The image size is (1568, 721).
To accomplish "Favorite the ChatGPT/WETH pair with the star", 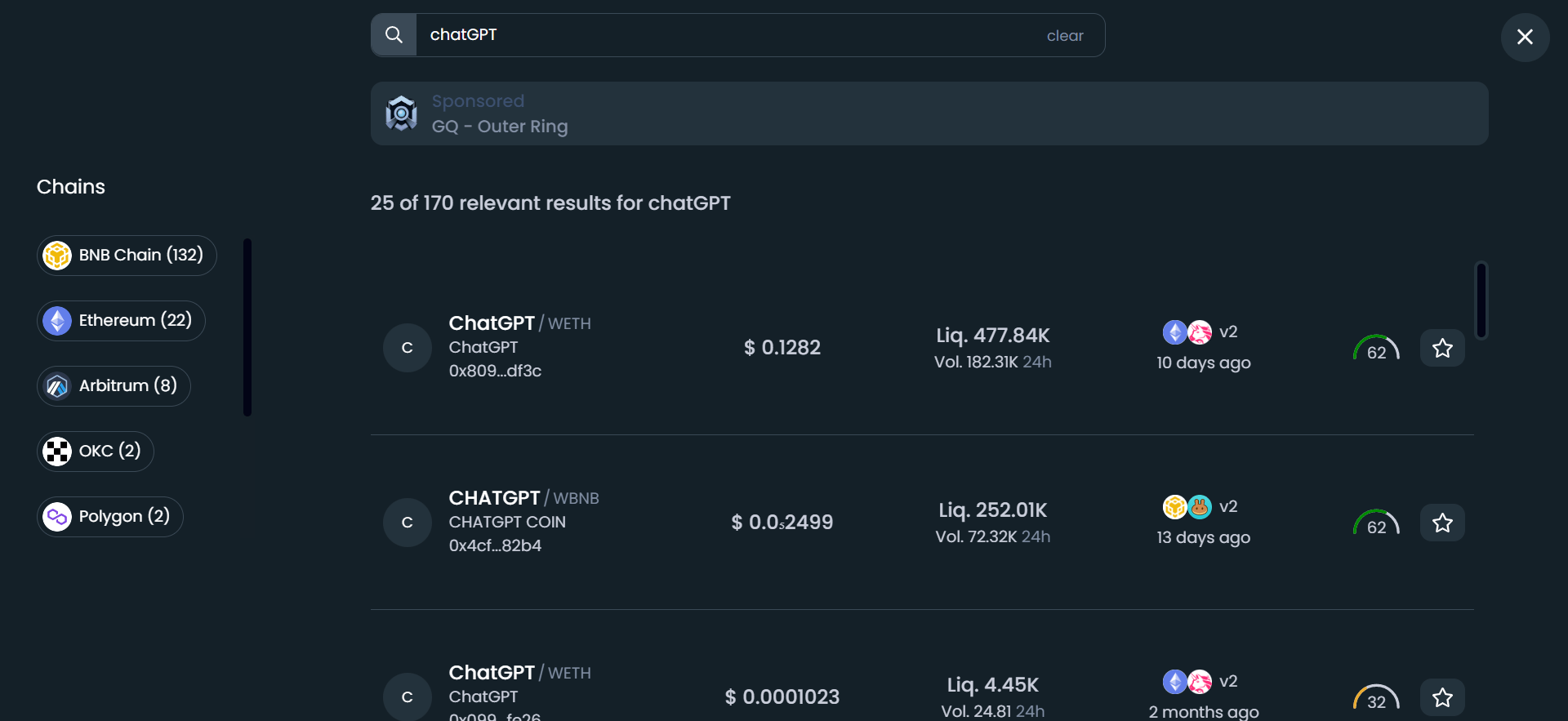I will click(1441, 348).
